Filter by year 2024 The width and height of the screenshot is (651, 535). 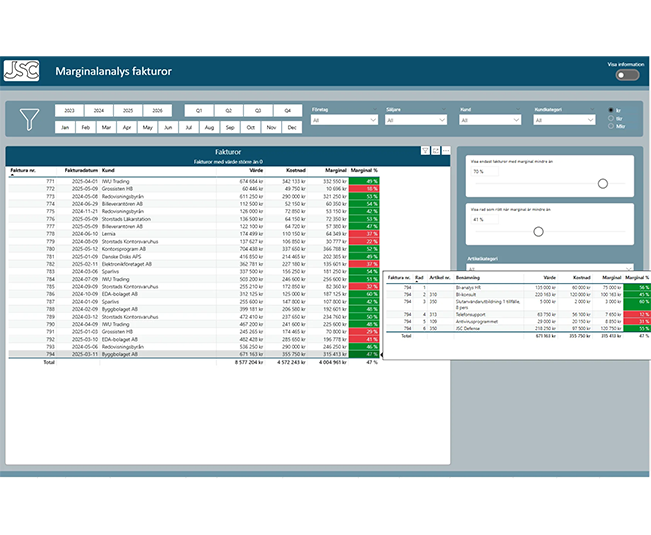click(99, 110)
